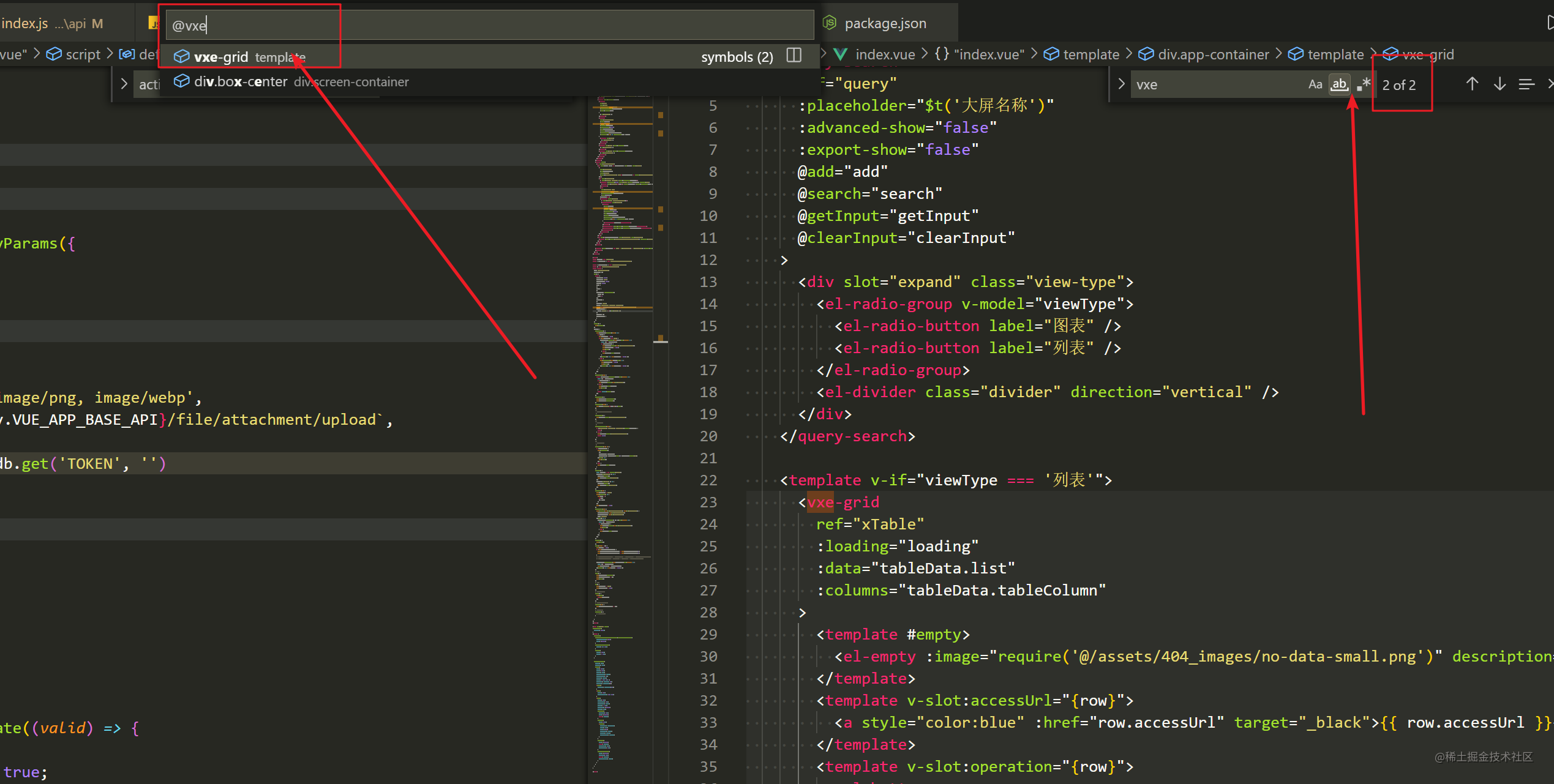Select div.box-center symbol result
1554x784 pixels.
[x=489, y=81]
